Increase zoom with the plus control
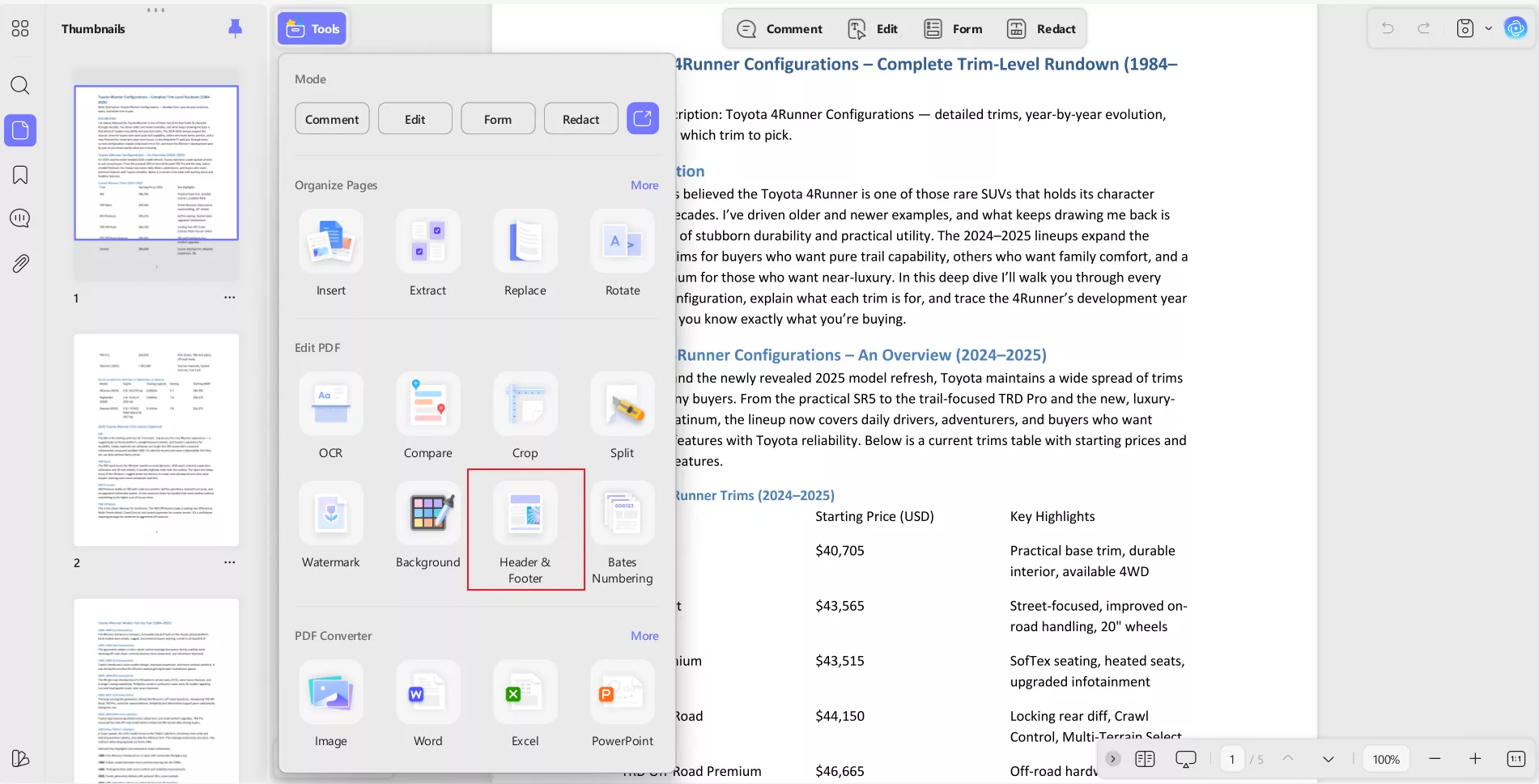1539x784 pixels. click(1474, 759)
